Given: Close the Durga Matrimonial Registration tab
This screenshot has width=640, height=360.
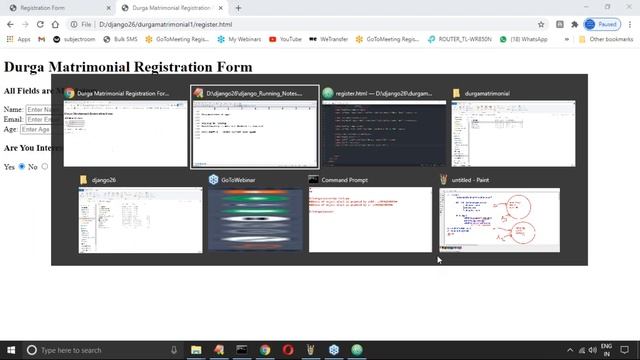Looking at the screenshot, I should click(x=221, y=8).
